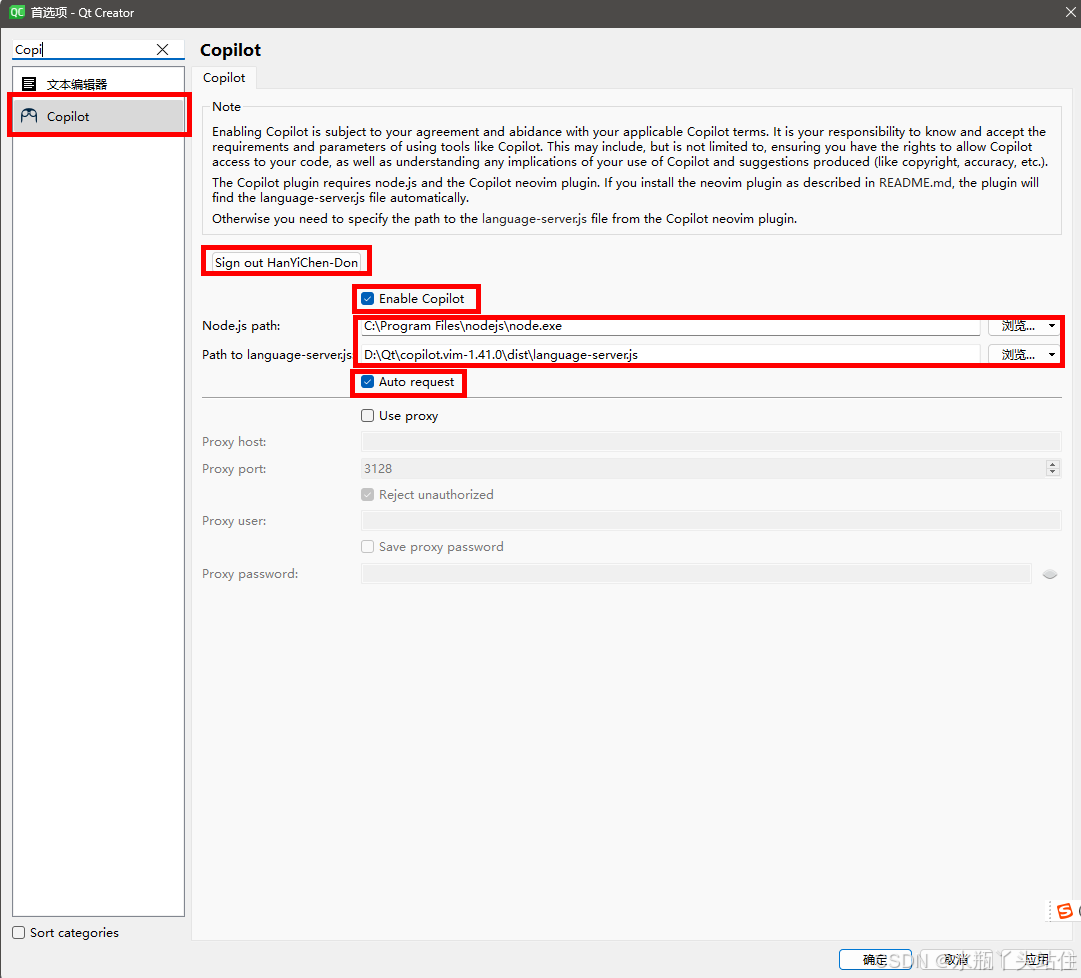Select 文本编辑器 category in list
Image resolution: width=1081 pixels, height=978 pixels.
[x=99, y=84]
